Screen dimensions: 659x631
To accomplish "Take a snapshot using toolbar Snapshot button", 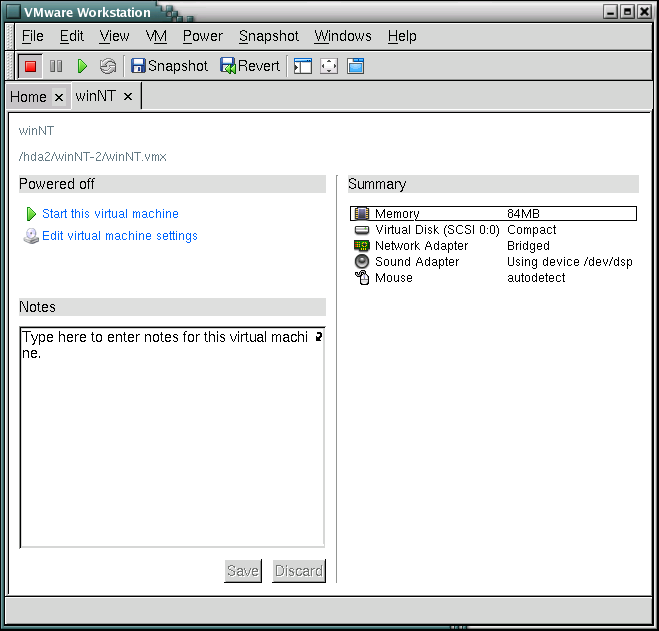I will coord(169,66).
